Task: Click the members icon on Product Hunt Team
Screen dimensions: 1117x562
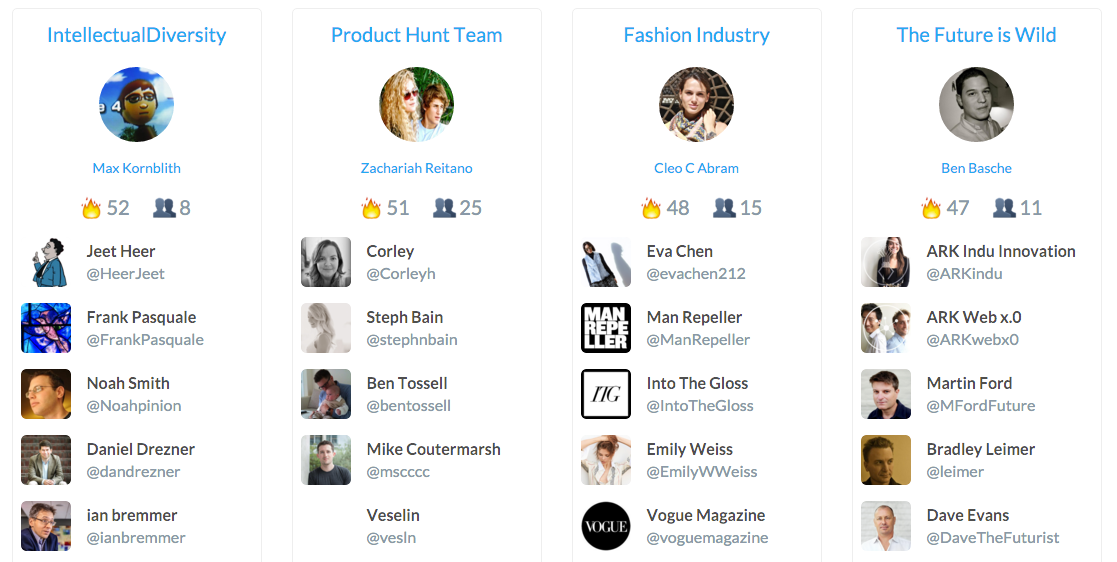Action: [x=444, y=208]
